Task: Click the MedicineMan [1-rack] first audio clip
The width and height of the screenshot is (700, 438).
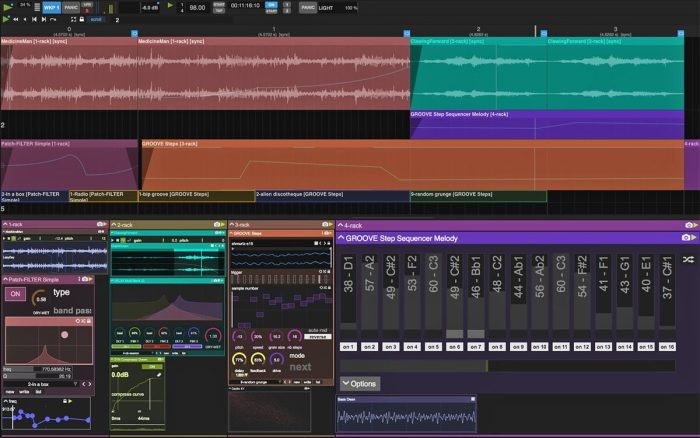Action: [69, 74]
